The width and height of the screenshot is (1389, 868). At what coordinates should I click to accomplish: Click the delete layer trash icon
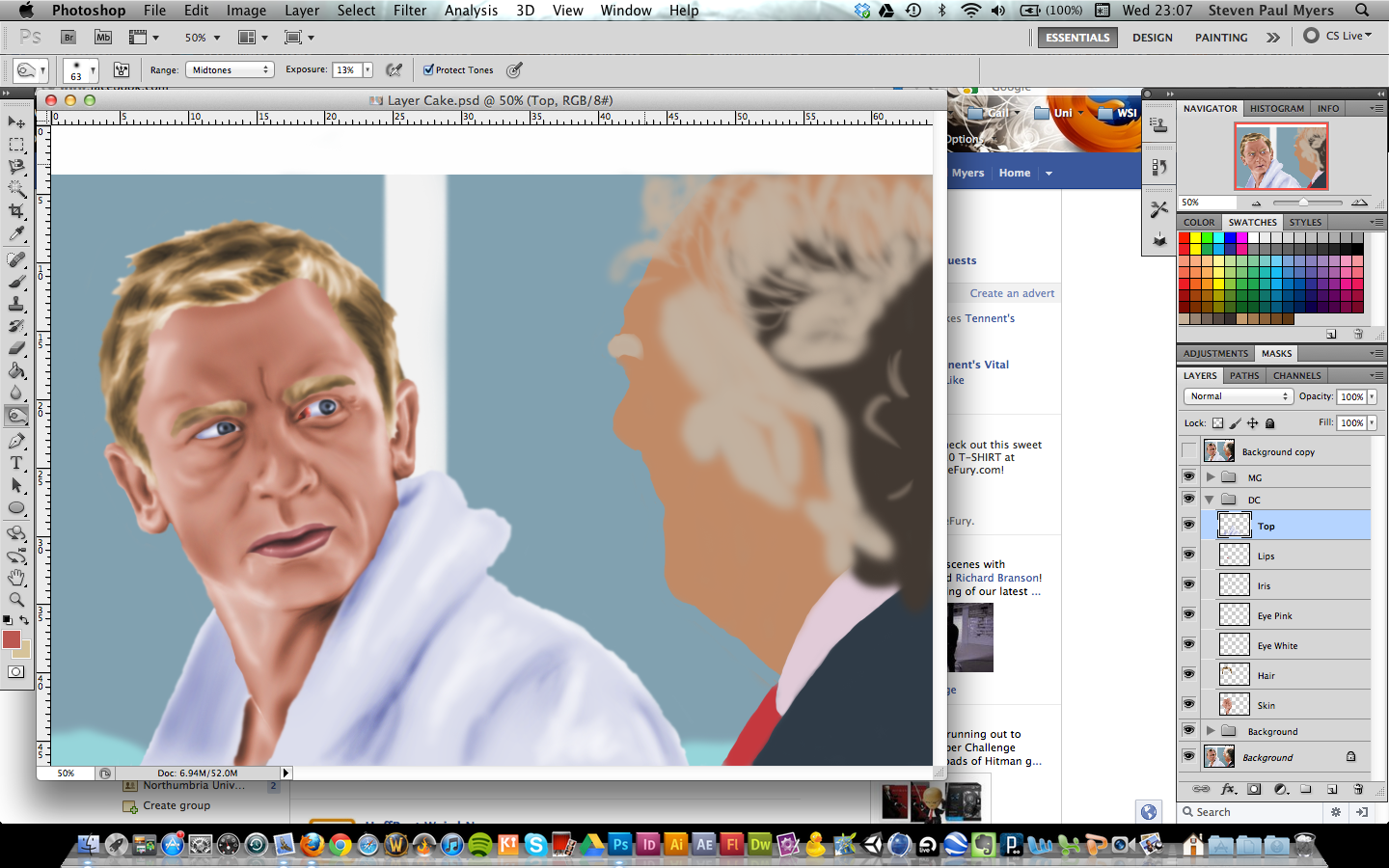(1358, 789)
